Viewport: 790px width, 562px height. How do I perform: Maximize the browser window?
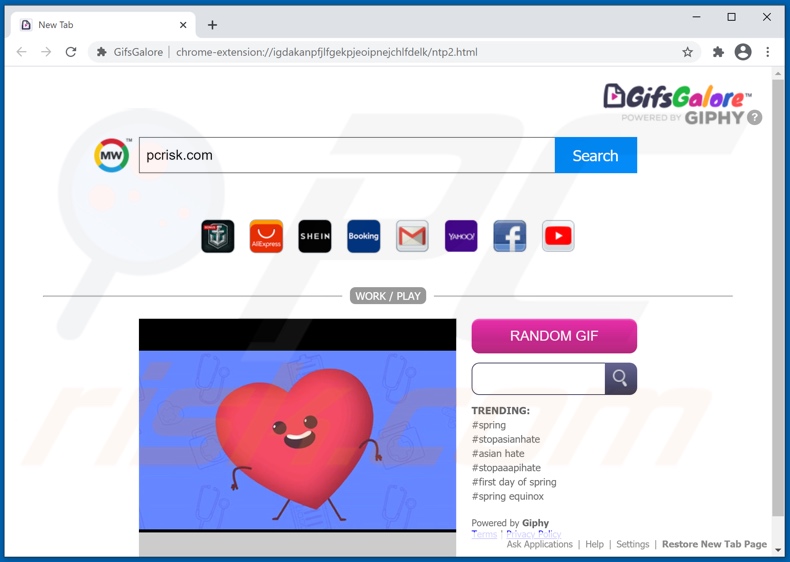tap(732, 17)
